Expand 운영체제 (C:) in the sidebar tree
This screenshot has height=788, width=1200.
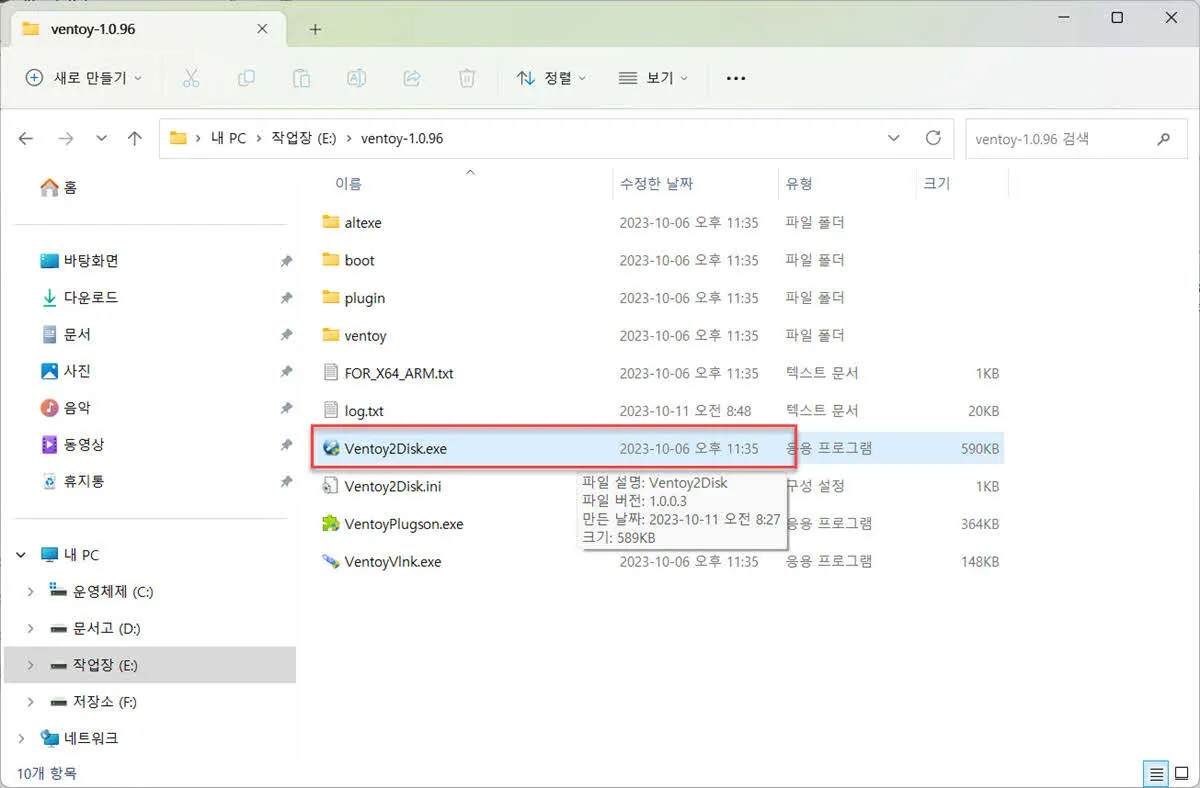(x=30, y=591)
